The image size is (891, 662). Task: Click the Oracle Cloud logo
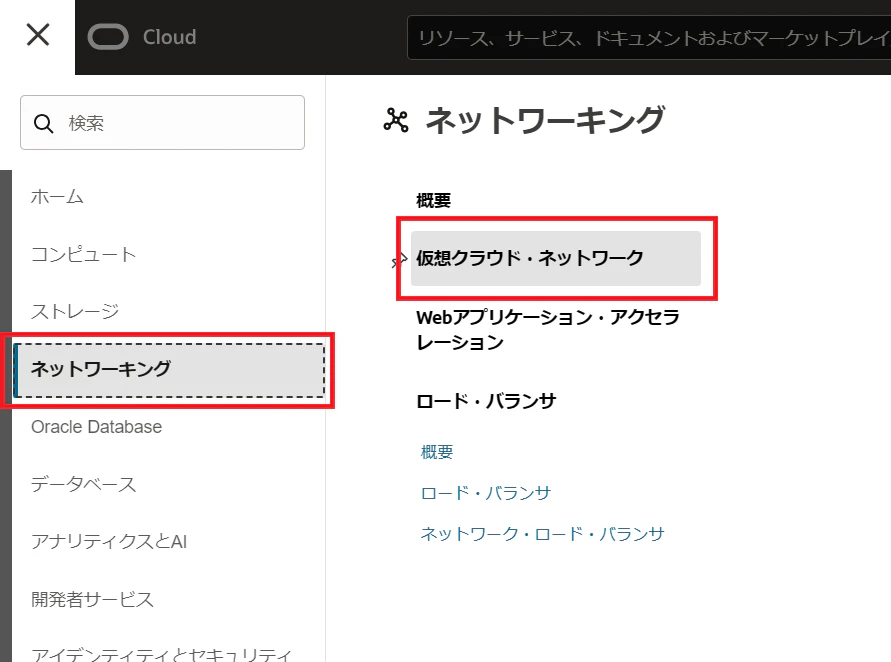click(x=108, y=37)
